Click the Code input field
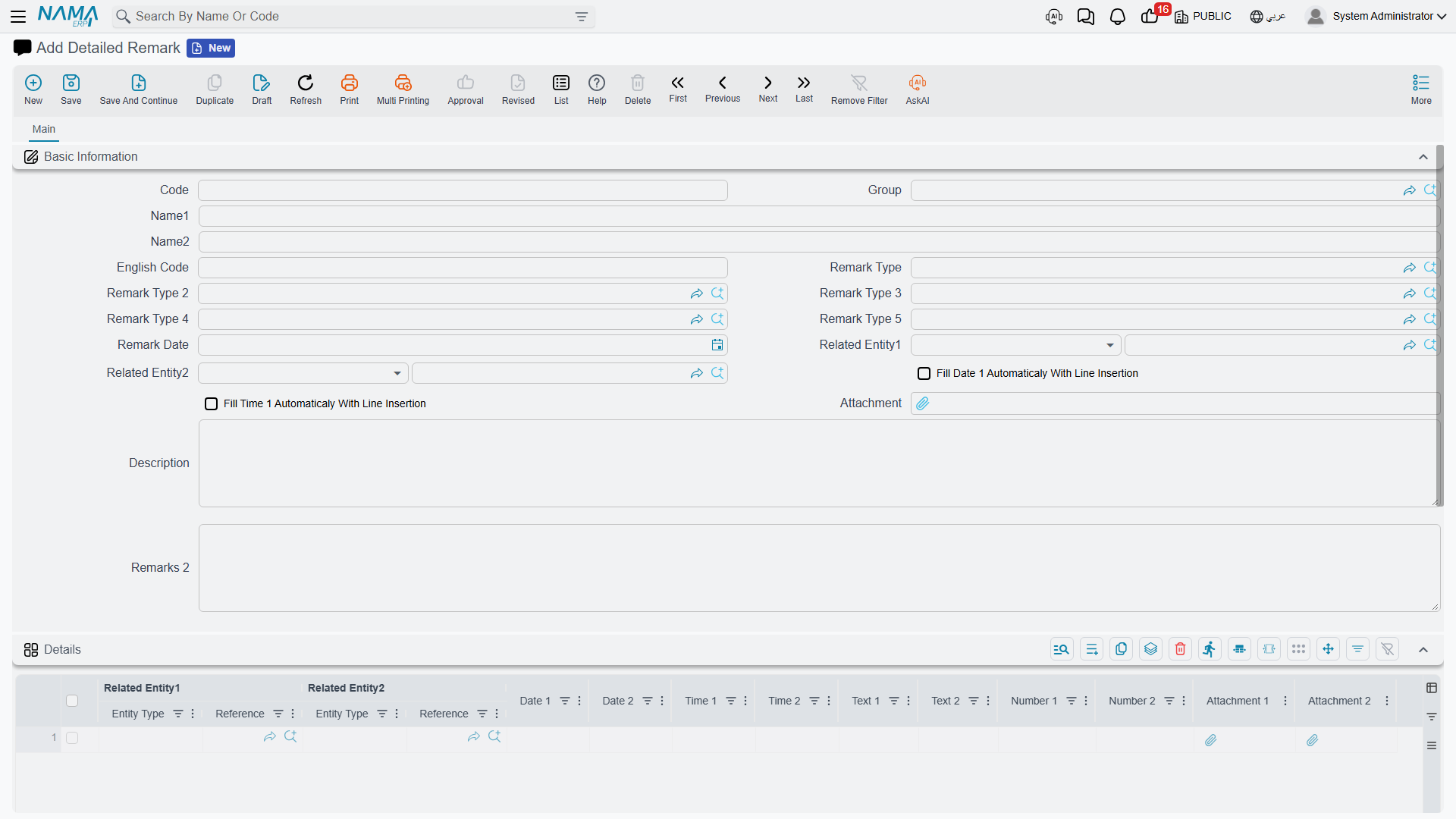Screen dimensions: 1456x819 (463, 190)
